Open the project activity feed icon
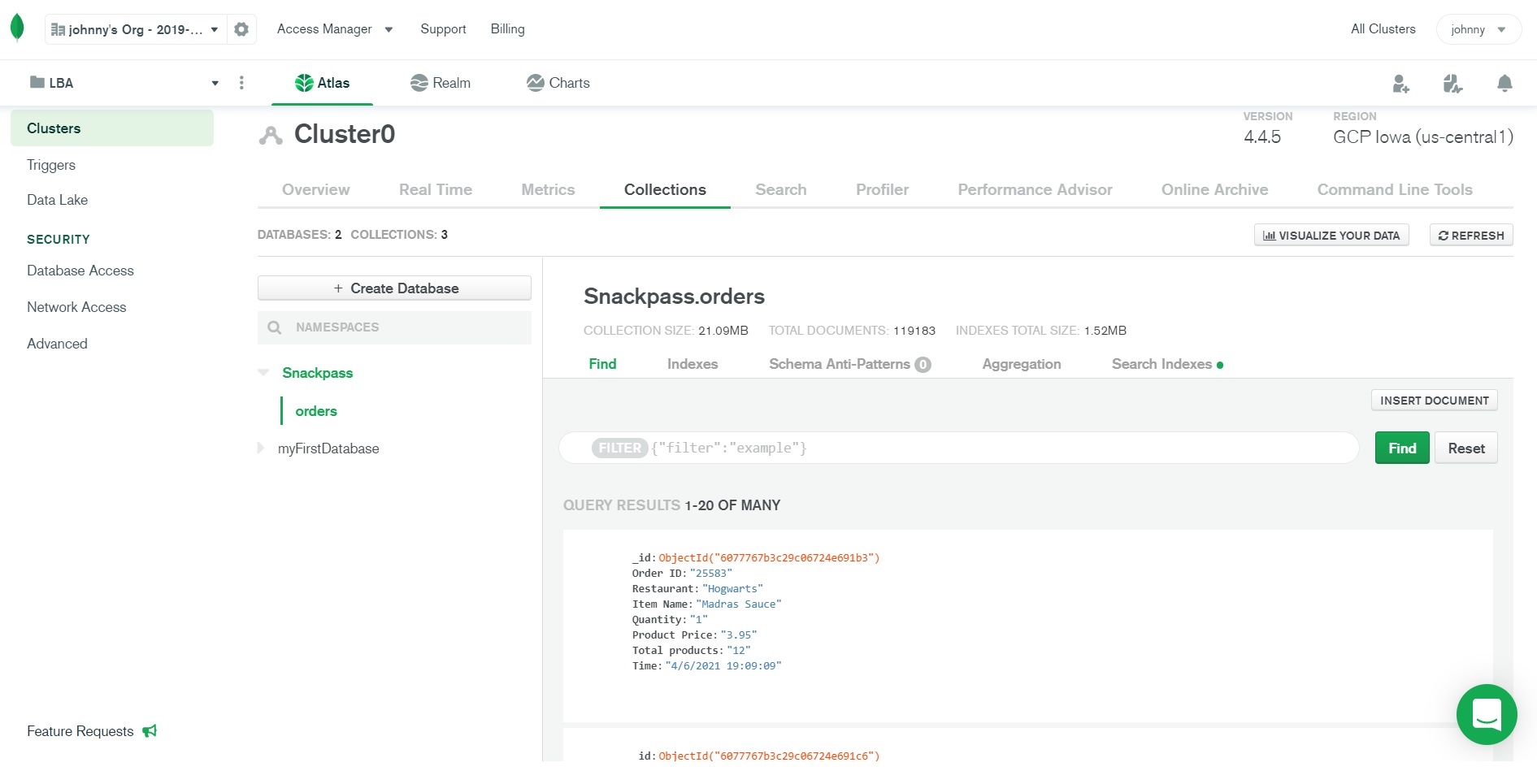This screenshot has height=784, width=1537. (x=1452, y=84)
